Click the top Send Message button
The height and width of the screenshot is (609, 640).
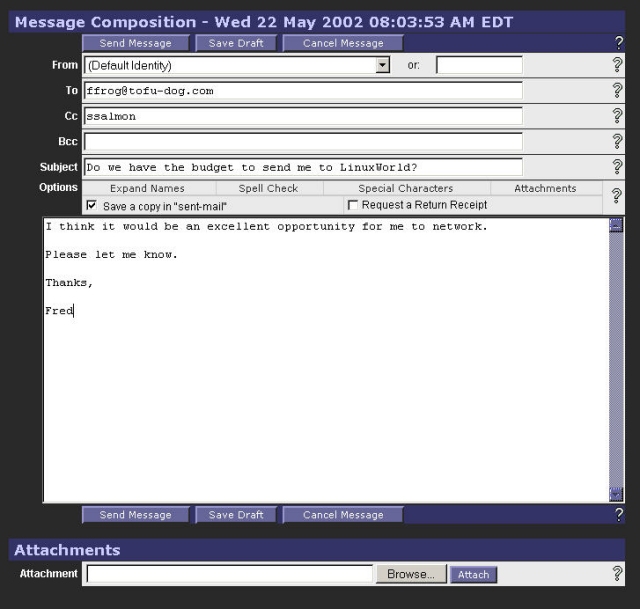136,43
